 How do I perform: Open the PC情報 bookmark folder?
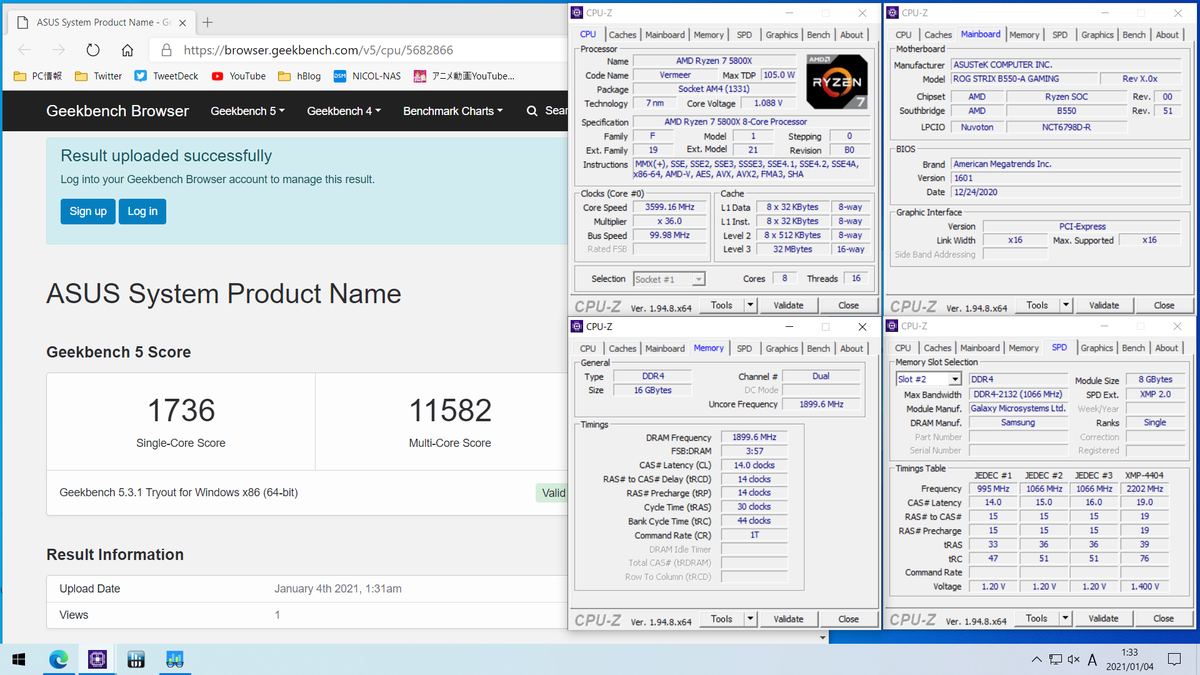40,75
